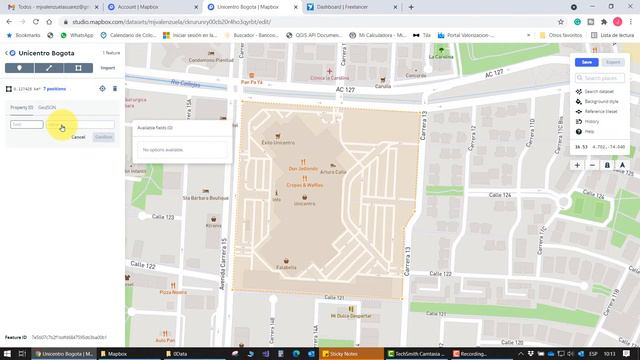Reset map bearing to north
The image size is (640, 360).
coord(622,165)
